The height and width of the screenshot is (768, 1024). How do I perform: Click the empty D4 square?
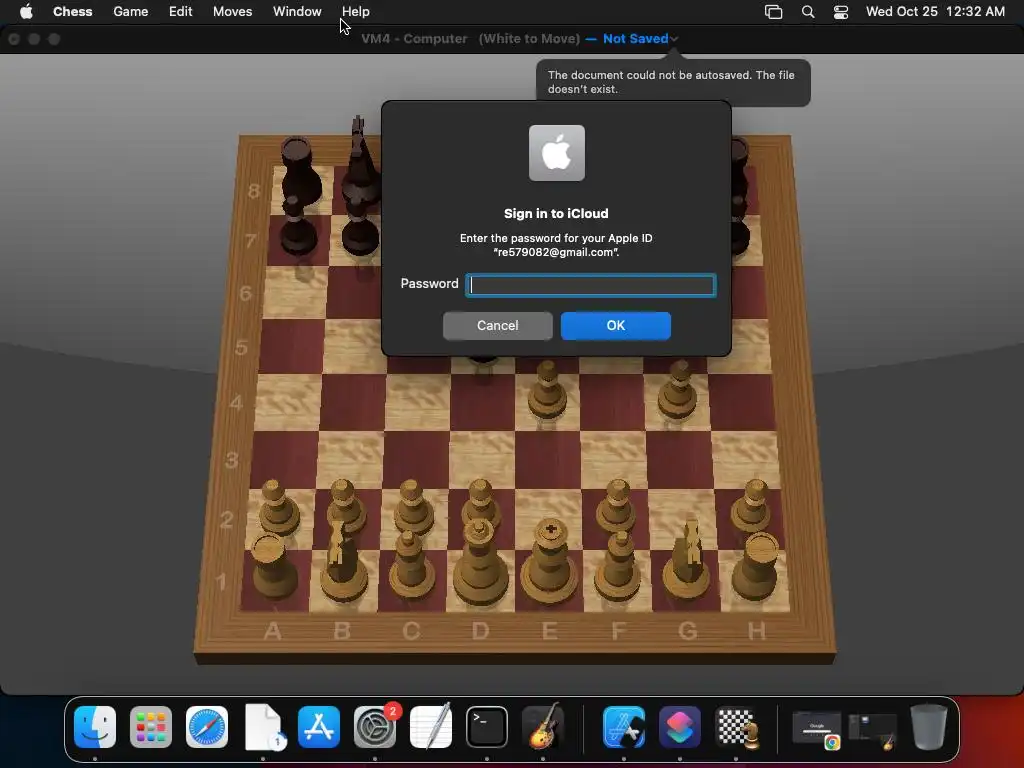483,402
